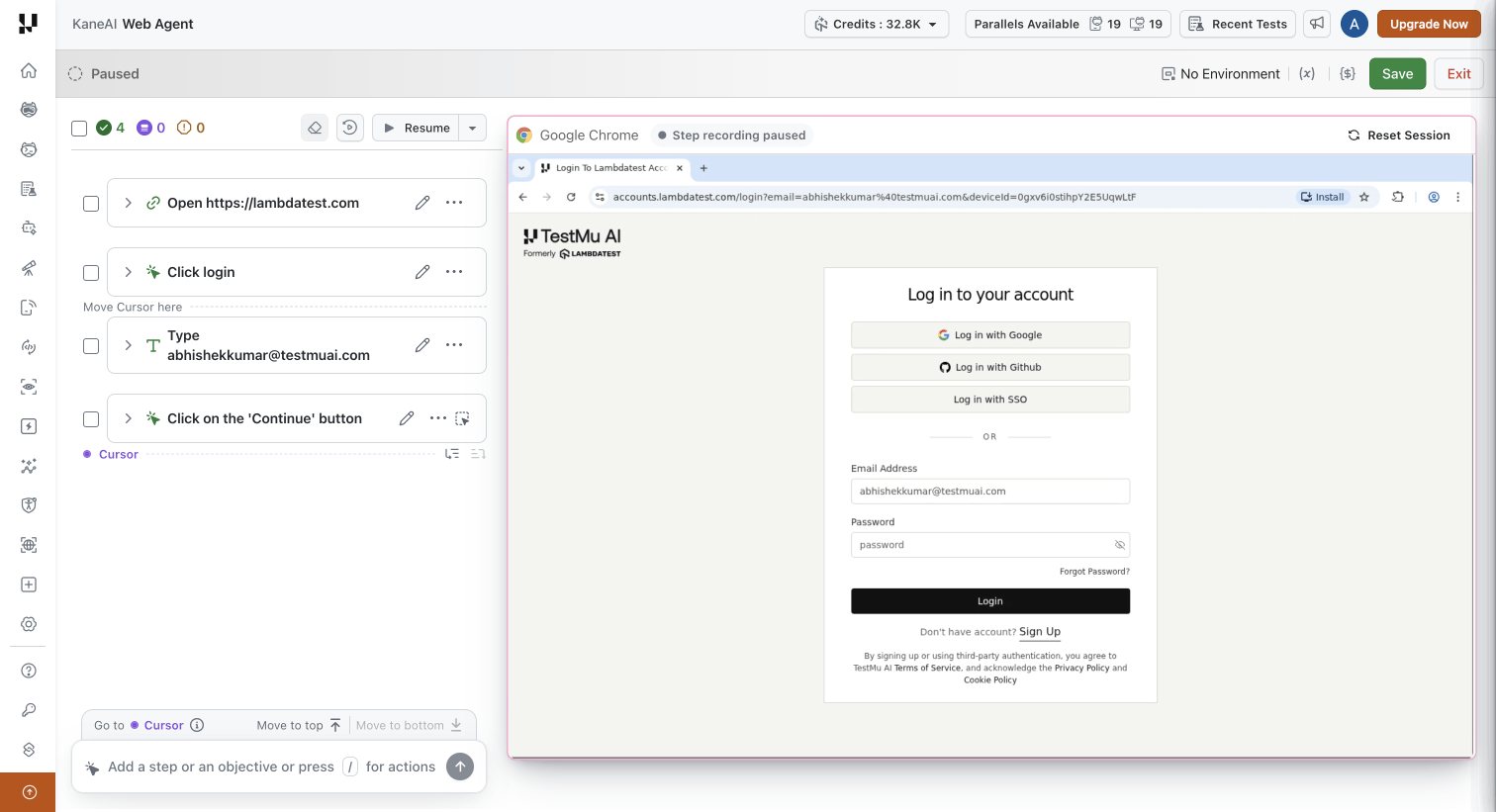
Task: Click the green Save button
Action: point(1397,73)
